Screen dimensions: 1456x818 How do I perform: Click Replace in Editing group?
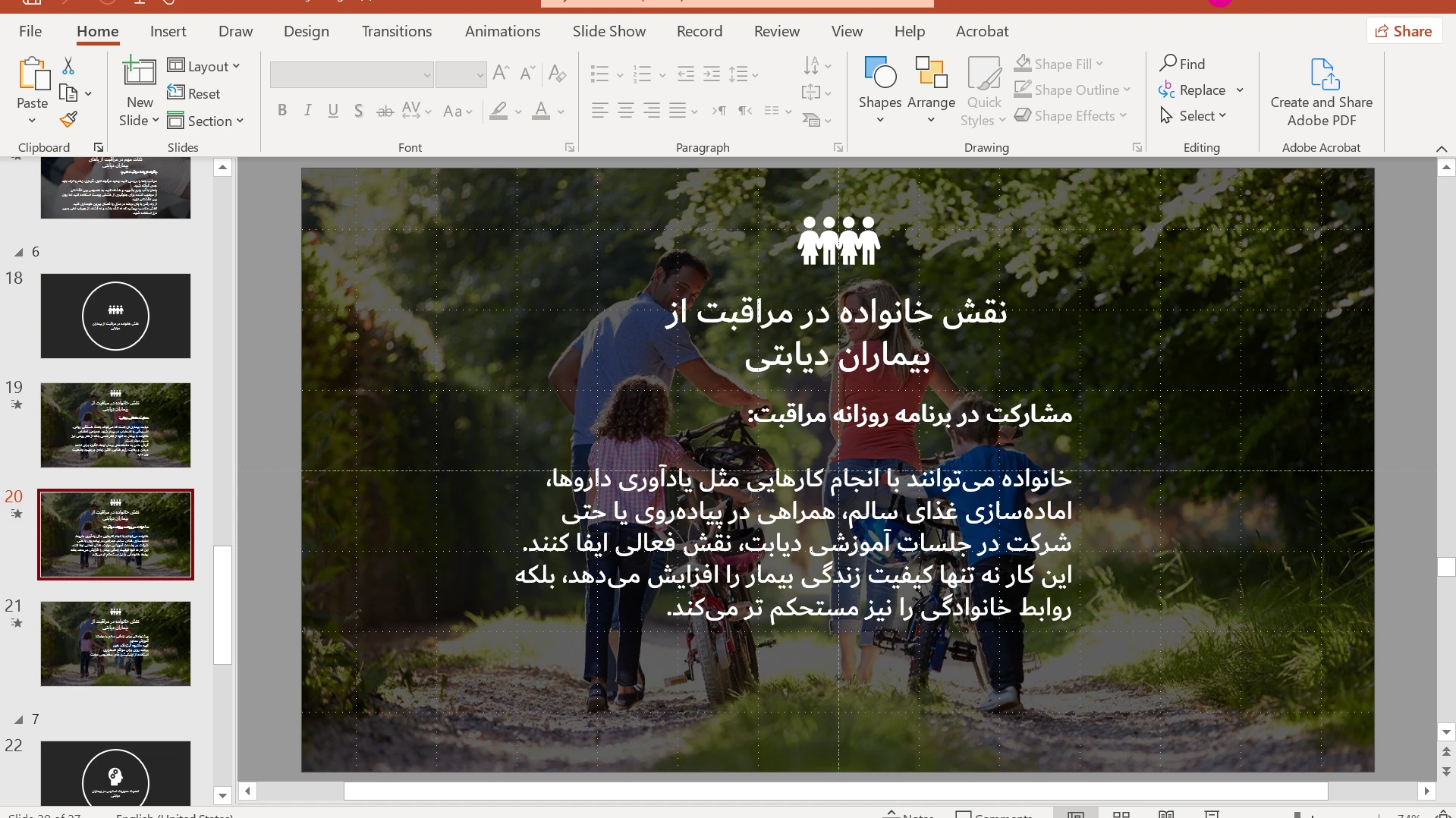pyautogui.click(x=1193, y=90)
